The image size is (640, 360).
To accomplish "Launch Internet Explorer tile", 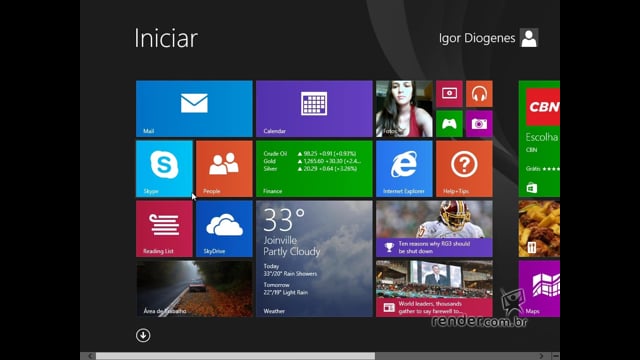I will tap(404, 169).
